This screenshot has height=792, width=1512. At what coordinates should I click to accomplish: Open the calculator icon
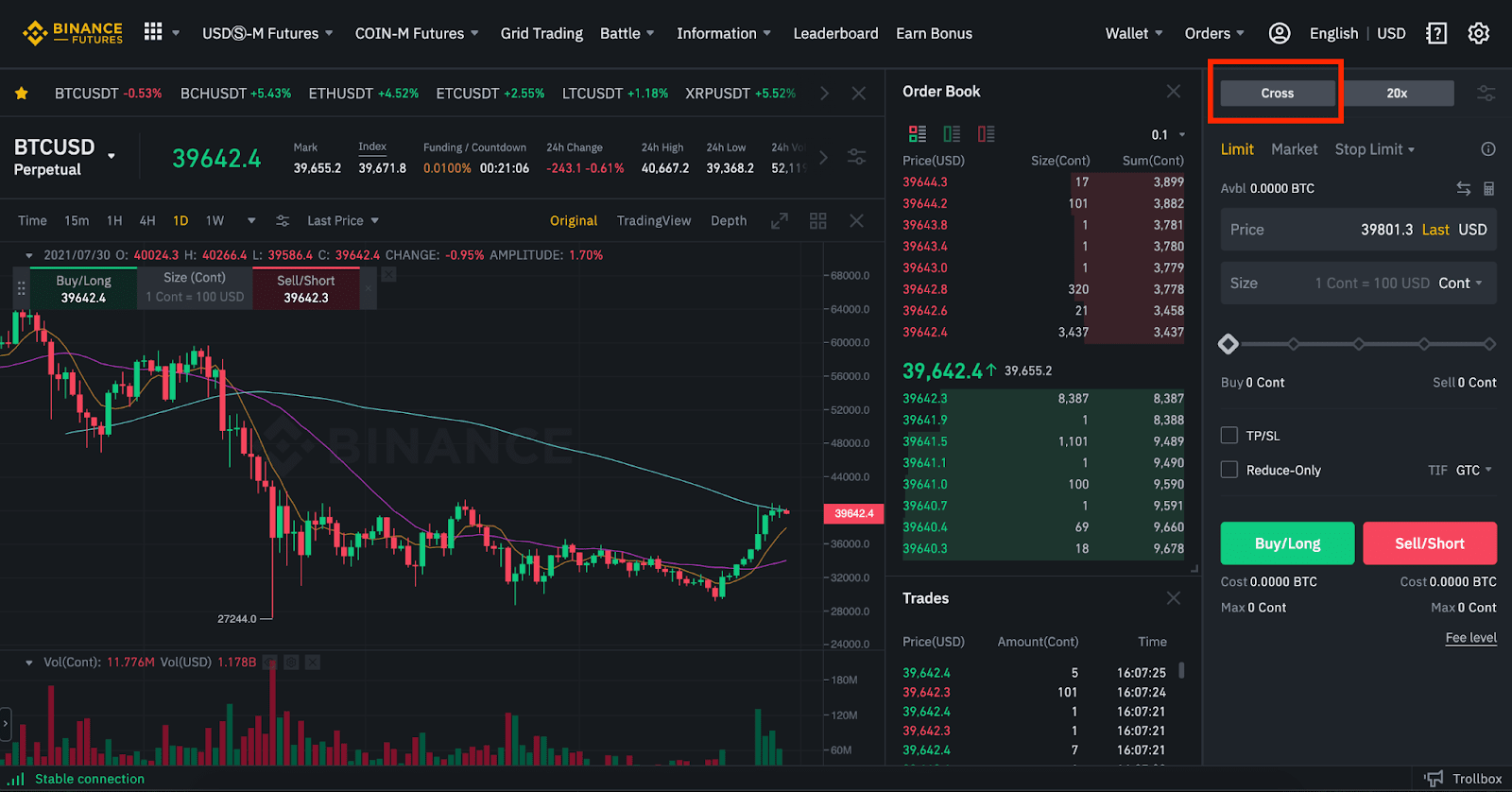[x=1489, y=188]
